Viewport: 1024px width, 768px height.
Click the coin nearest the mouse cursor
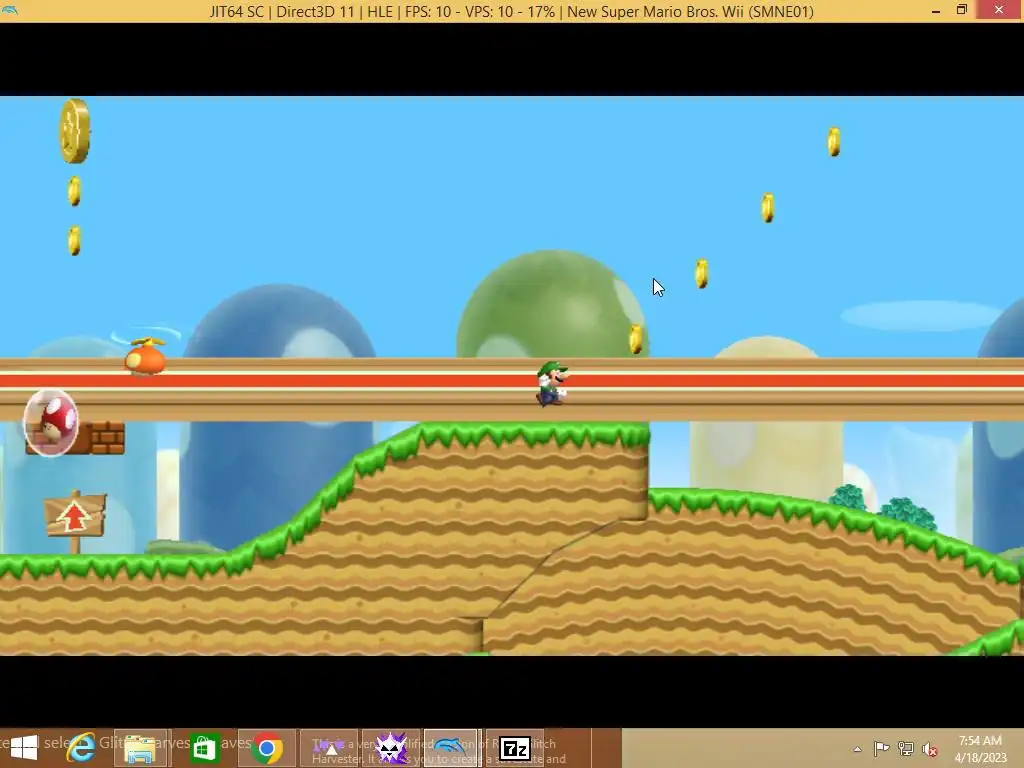tap(701, 274)
